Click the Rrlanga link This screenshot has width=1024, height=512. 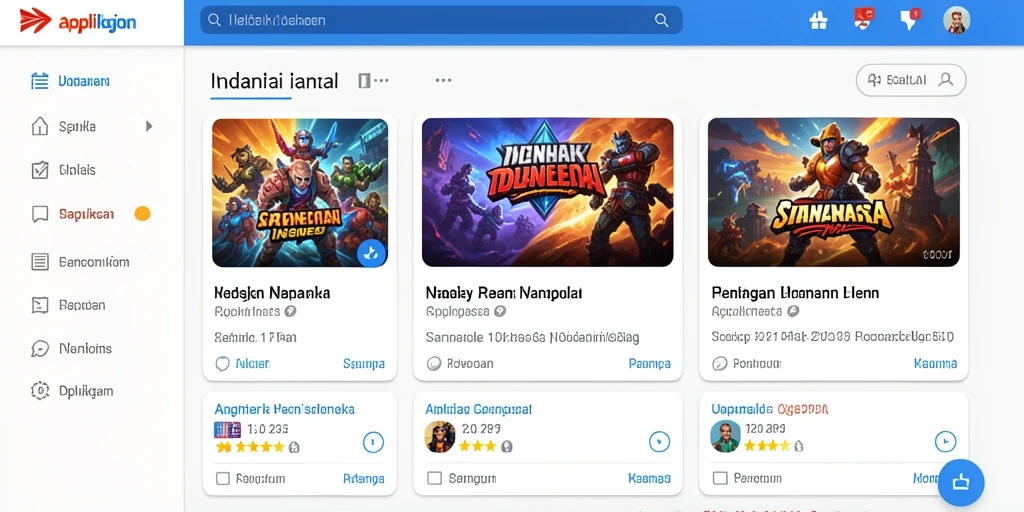coord(364,479)
